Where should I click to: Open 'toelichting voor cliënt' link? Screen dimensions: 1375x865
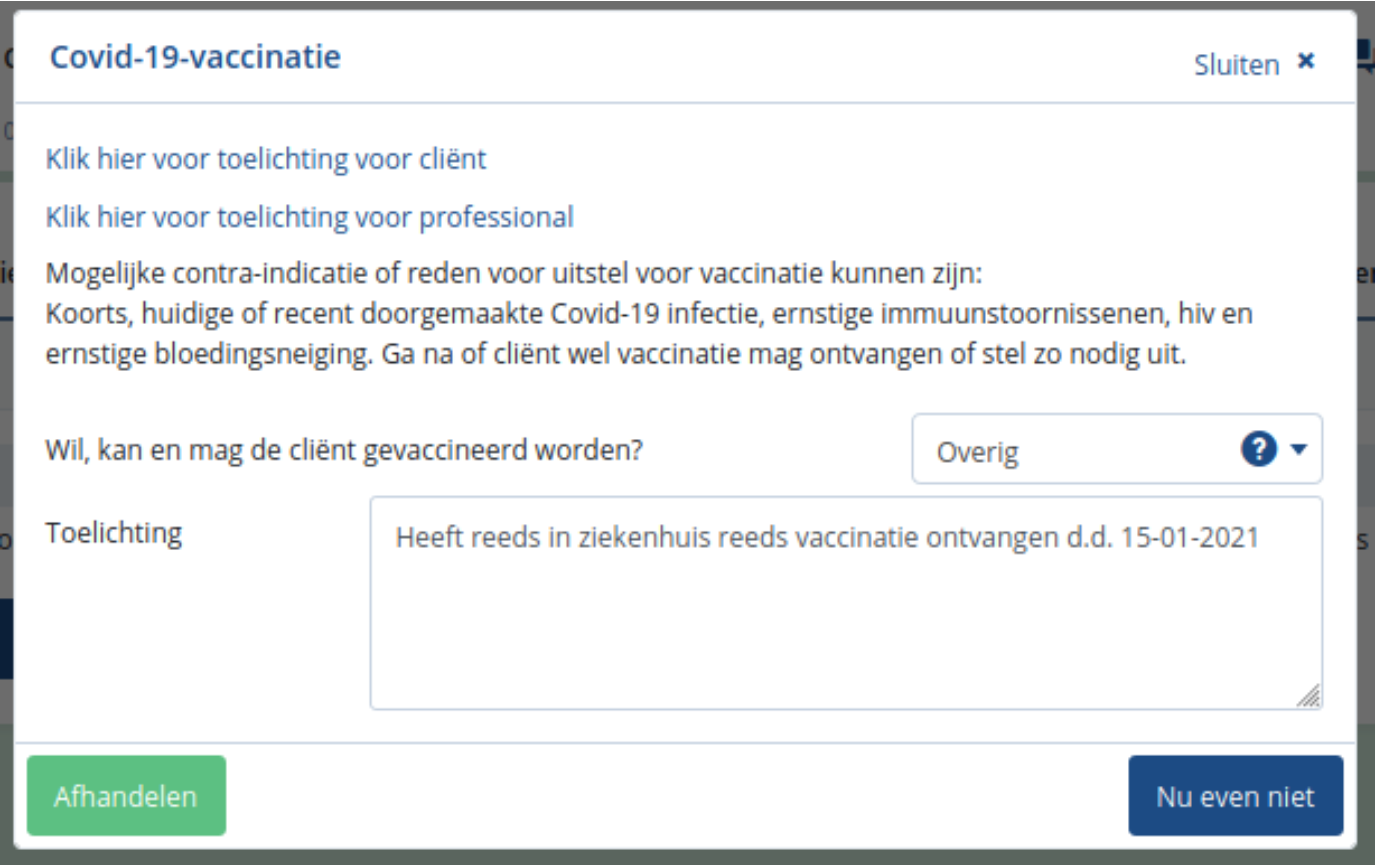coord(266,159)
